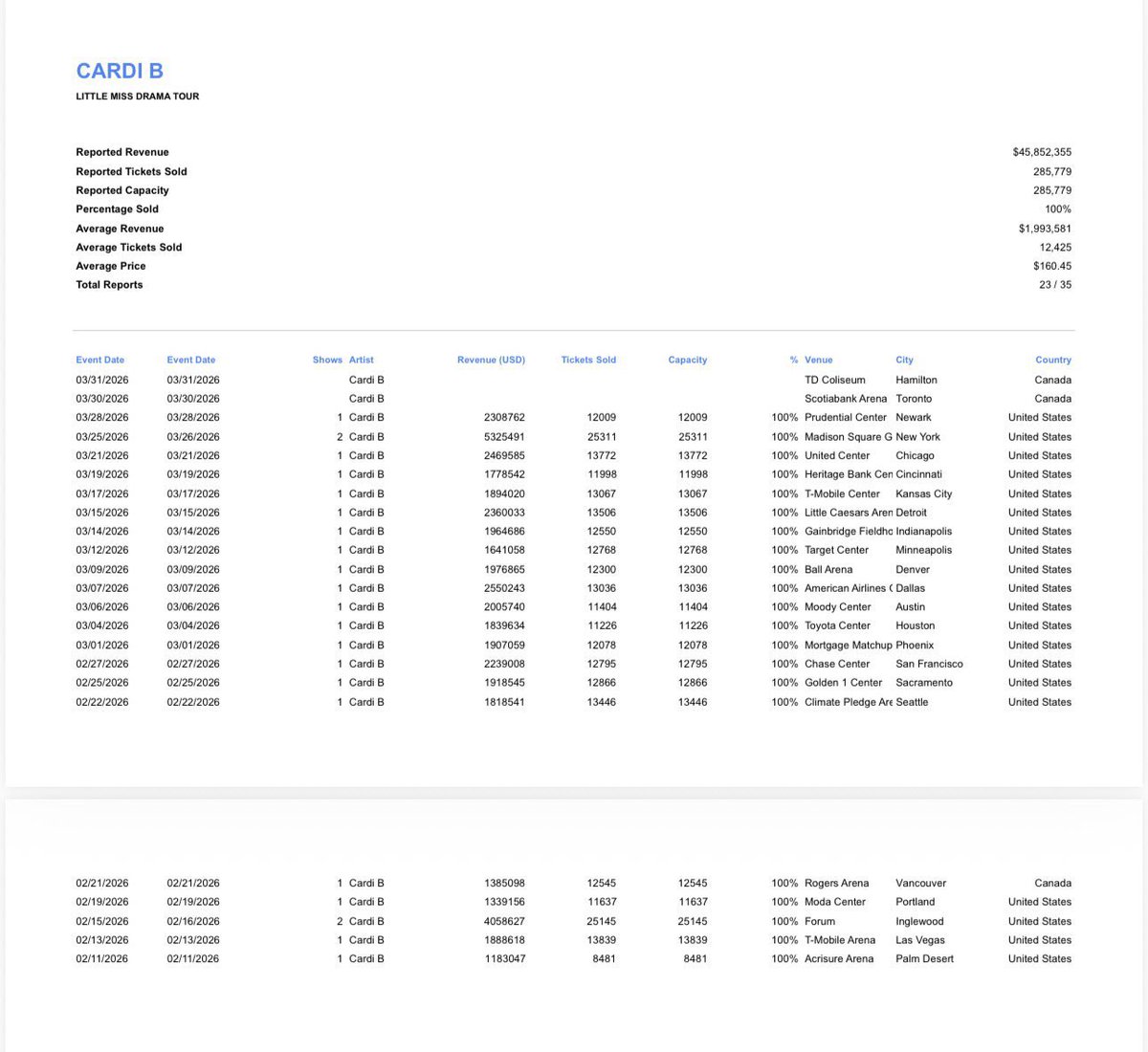The height and width of the screenshot is (1052, 1148).
Task: Click the Forum venue cell
Action: pos(820,922)
